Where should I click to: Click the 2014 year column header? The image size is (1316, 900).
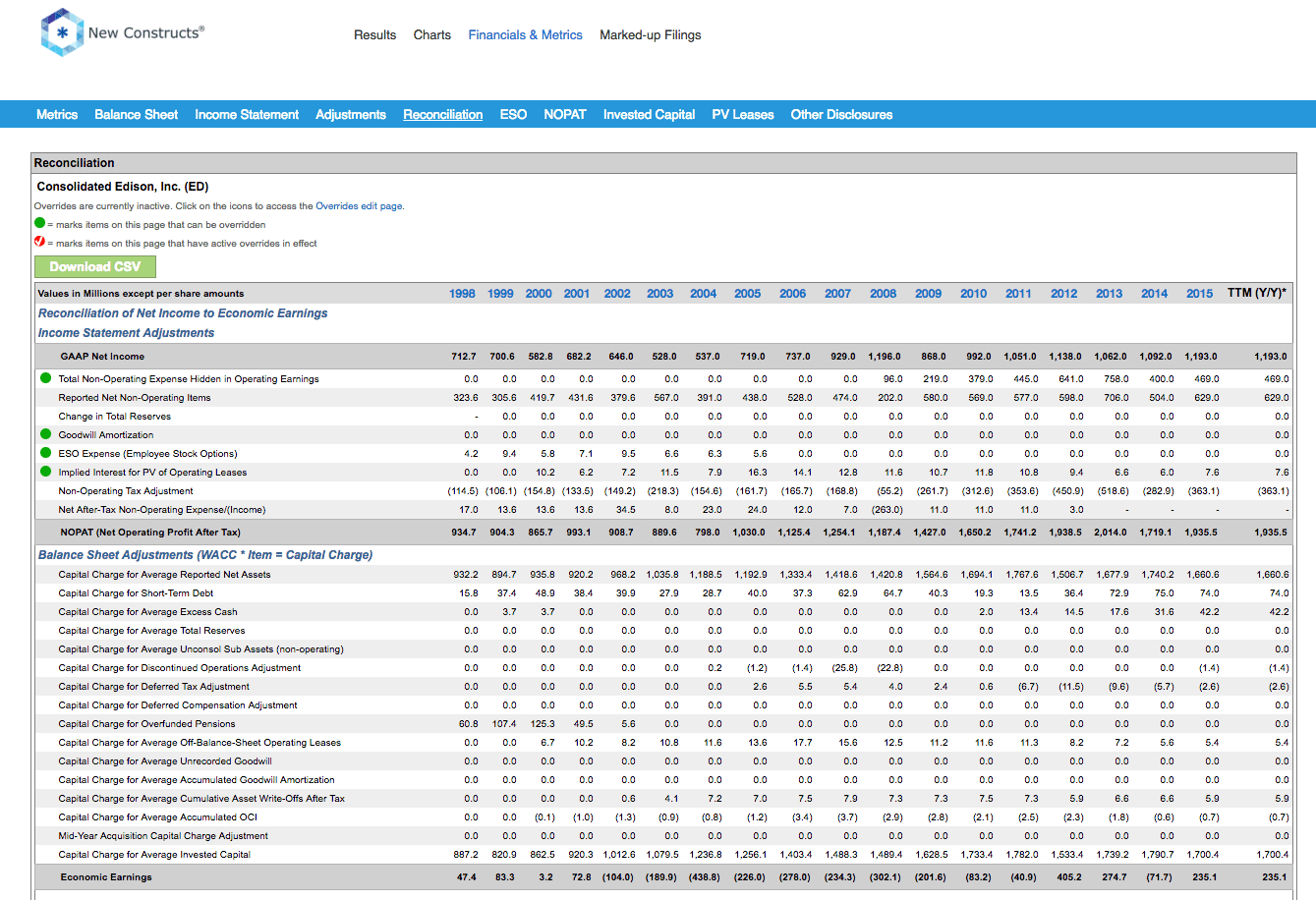pyautogui.click(x=1155, y=293)
